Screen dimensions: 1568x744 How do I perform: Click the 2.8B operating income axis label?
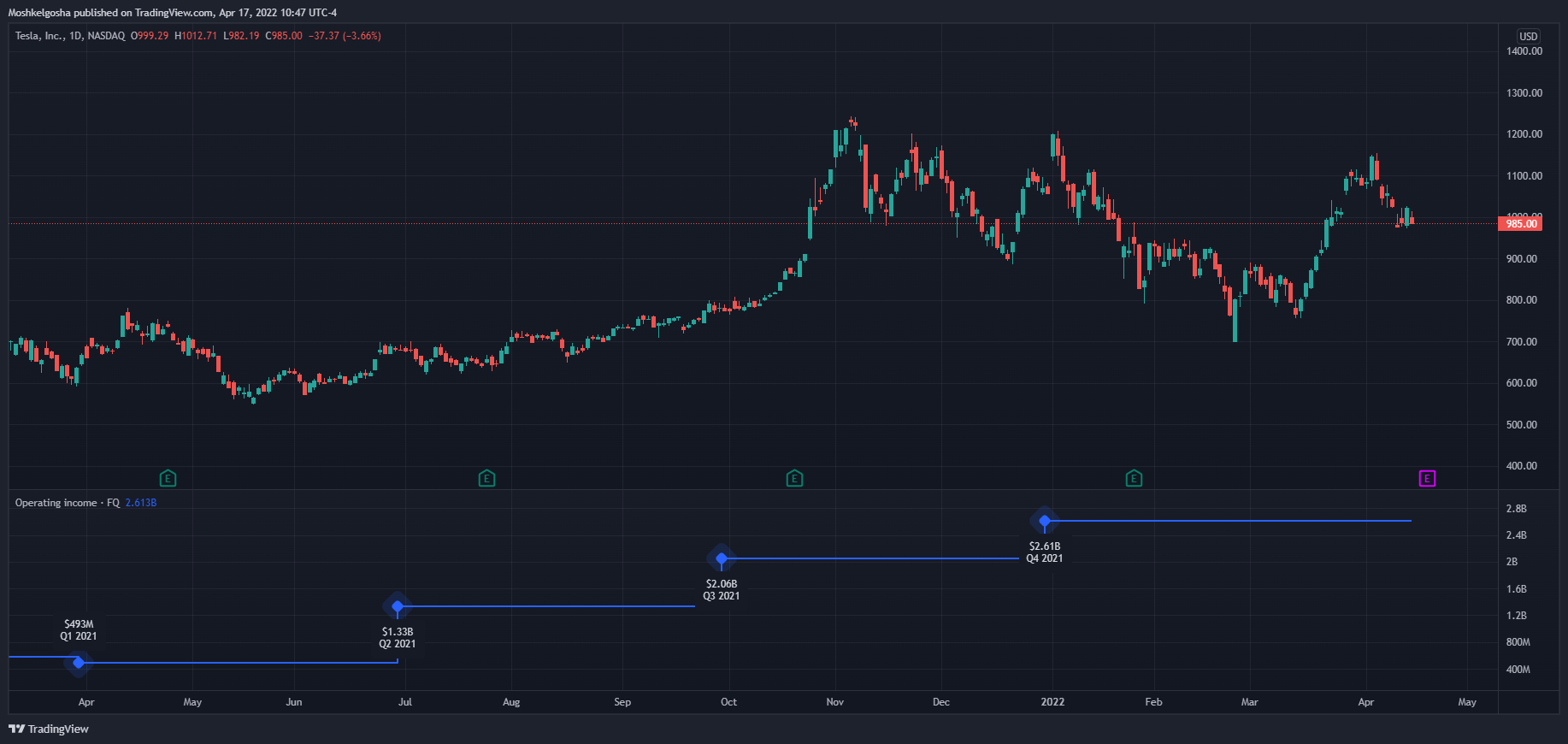[1517, 509]
